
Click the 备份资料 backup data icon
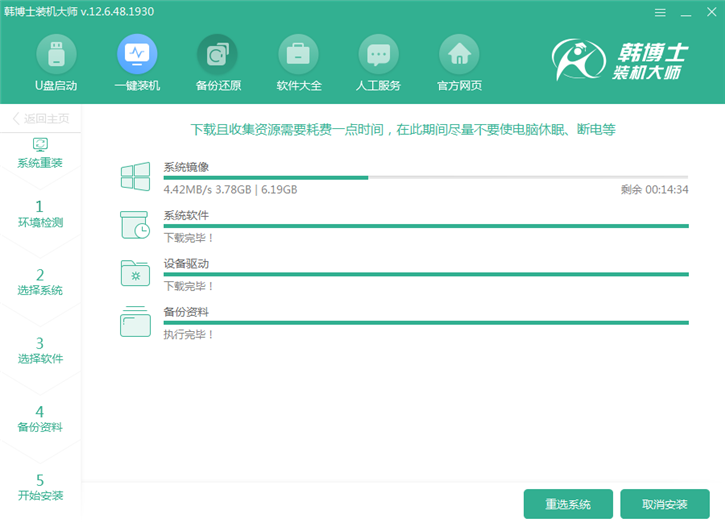click(135, 321)
